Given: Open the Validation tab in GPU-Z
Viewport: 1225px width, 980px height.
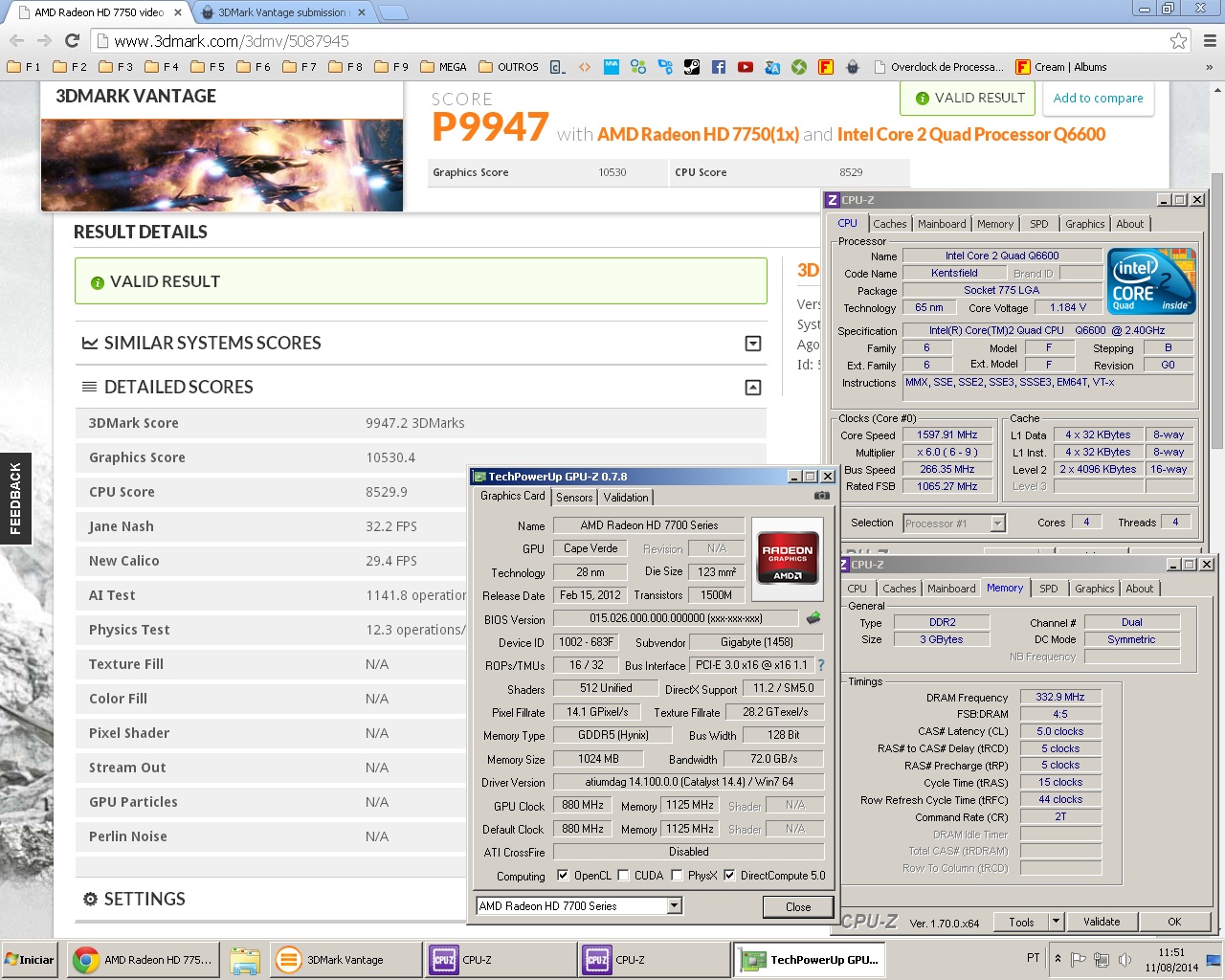Looking at the screenshot, I should coord(626,497).
